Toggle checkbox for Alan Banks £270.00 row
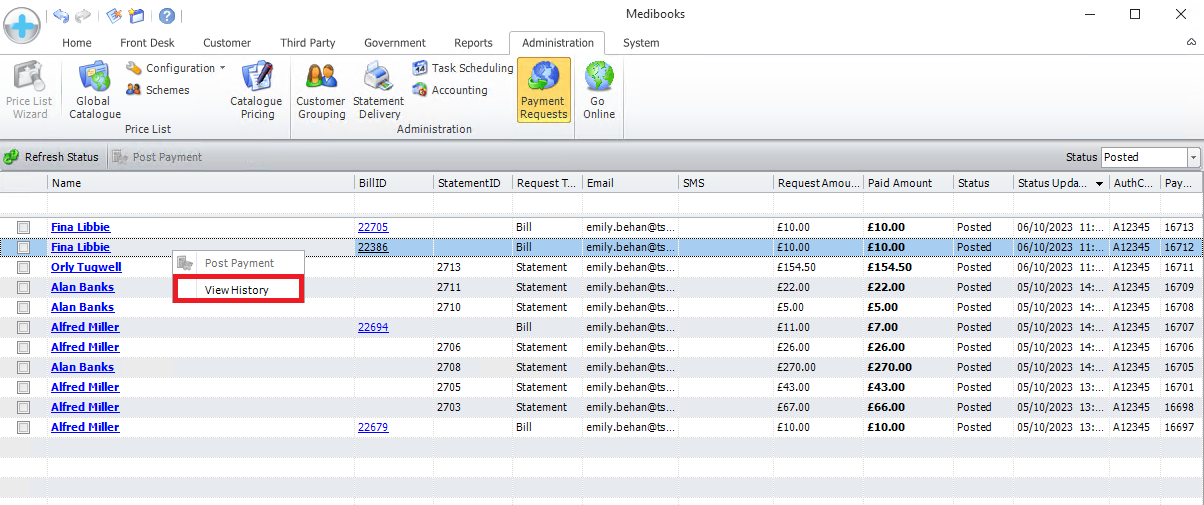This screenshot has width=1204, height=505. coord(23,368)
